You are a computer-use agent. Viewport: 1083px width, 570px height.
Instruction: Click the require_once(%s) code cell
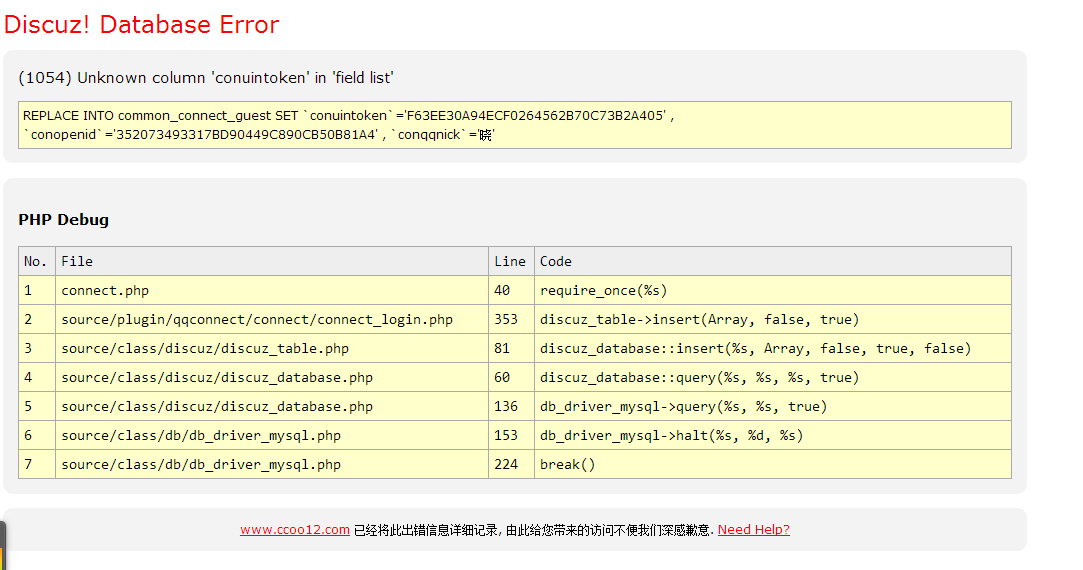[603, 290]
